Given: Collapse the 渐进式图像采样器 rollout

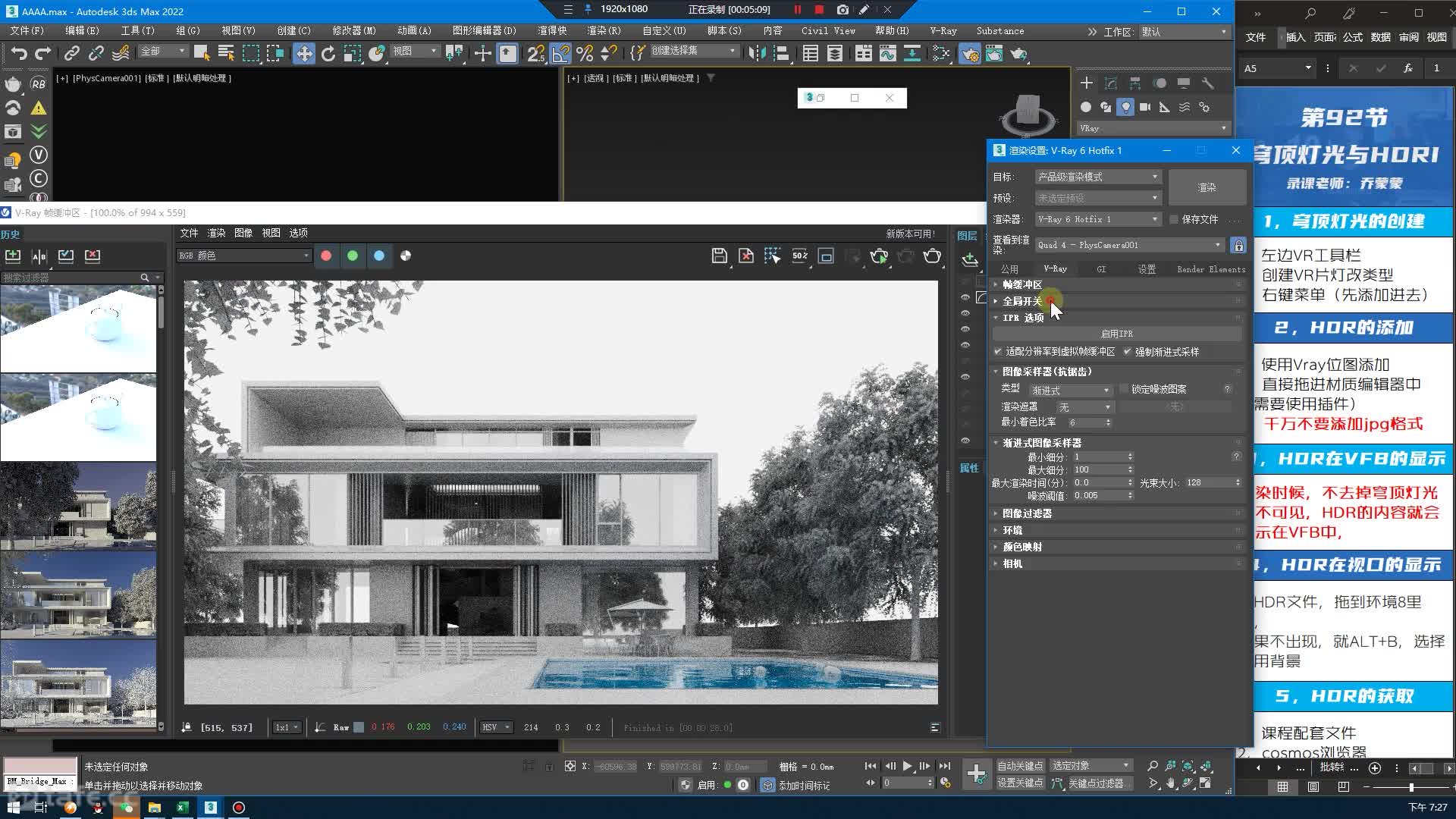Looking at the screenshot, I should click(x=1119, y=443).
